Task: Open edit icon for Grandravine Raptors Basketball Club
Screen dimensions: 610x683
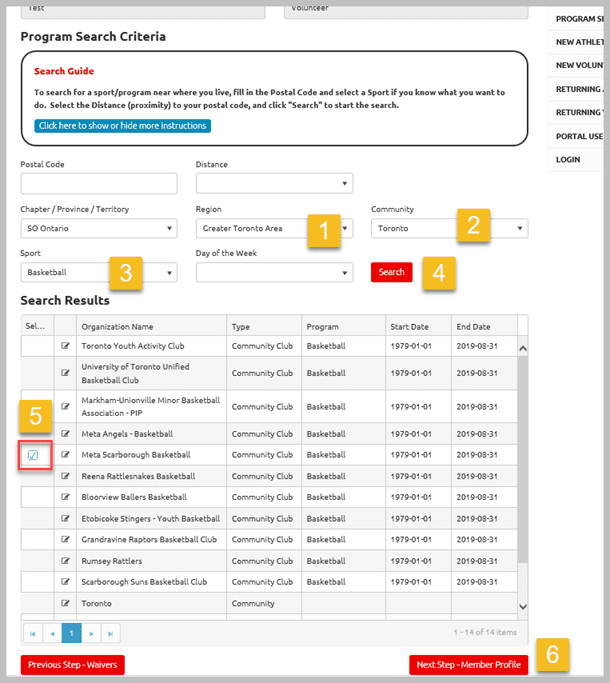Action: (x=65, y=539)
